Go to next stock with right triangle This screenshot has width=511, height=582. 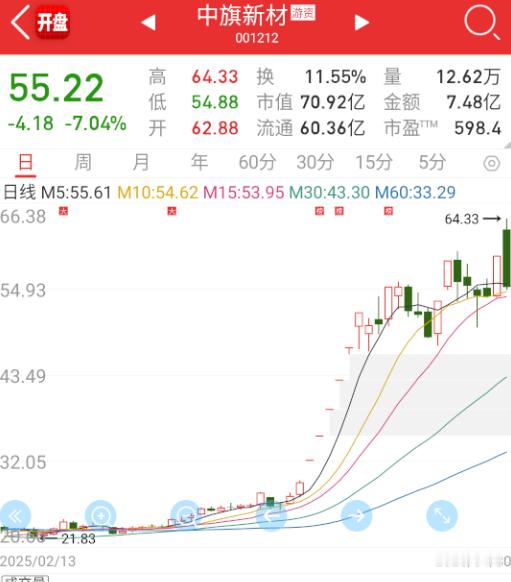pyautogui.click(x=361, y=22)
